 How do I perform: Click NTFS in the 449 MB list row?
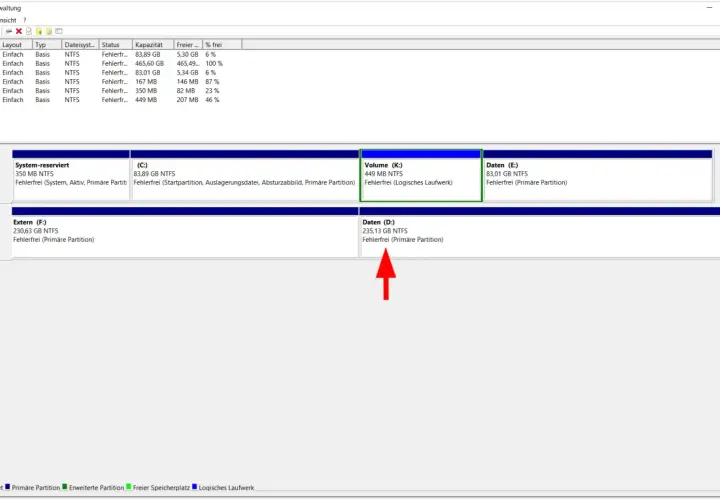click(x=72, y=100)
